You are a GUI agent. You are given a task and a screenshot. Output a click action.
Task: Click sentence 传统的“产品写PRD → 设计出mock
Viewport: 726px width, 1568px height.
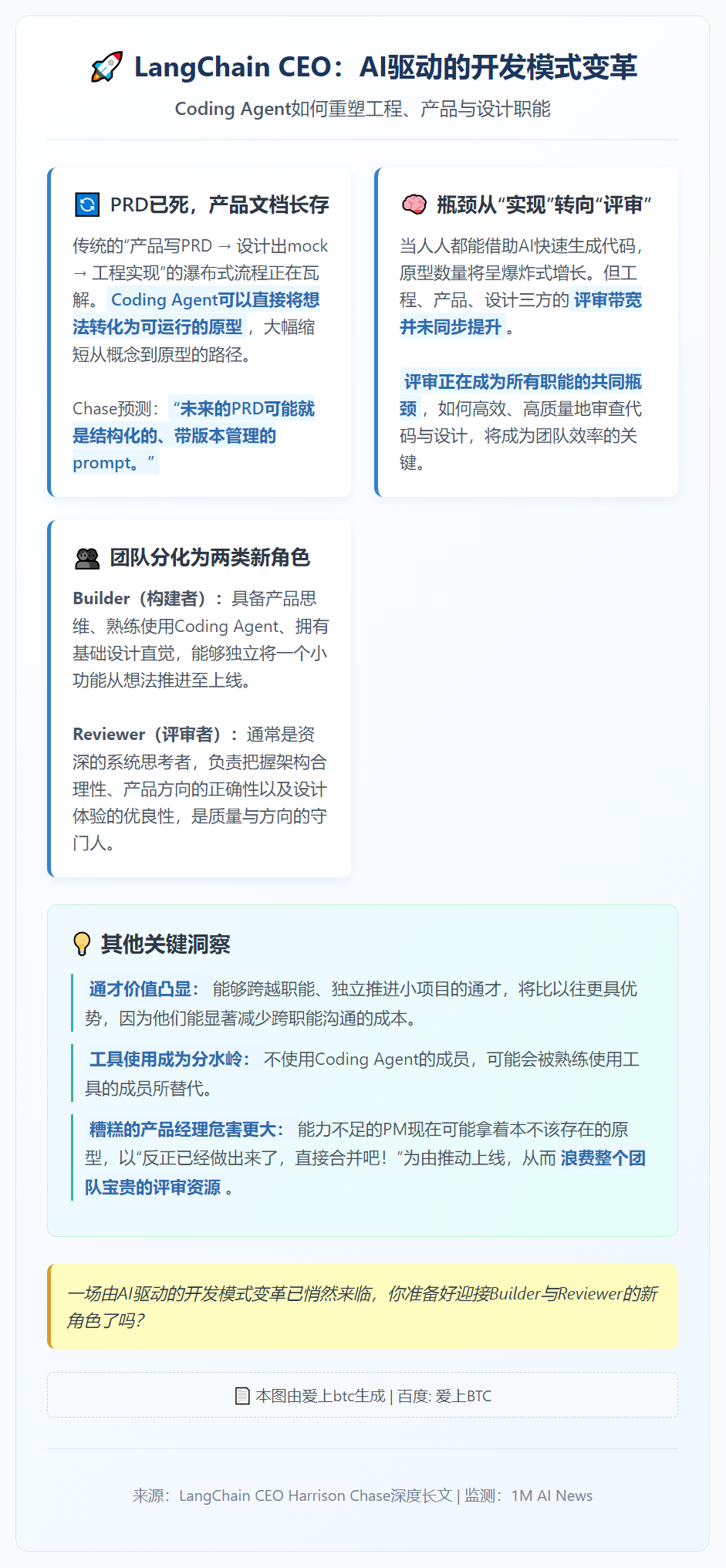[201, 246]
